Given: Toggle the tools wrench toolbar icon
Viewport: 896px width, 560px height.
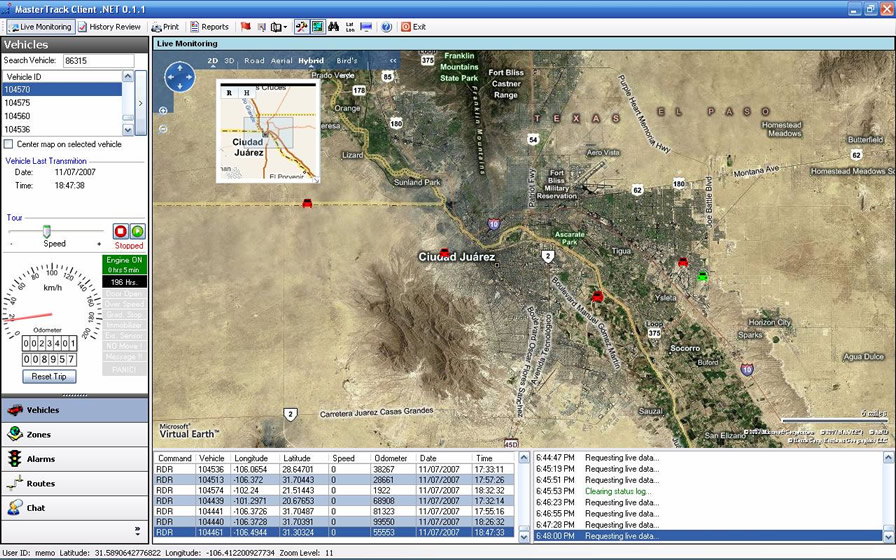Looking at the screenshot, I should [302, 27].
